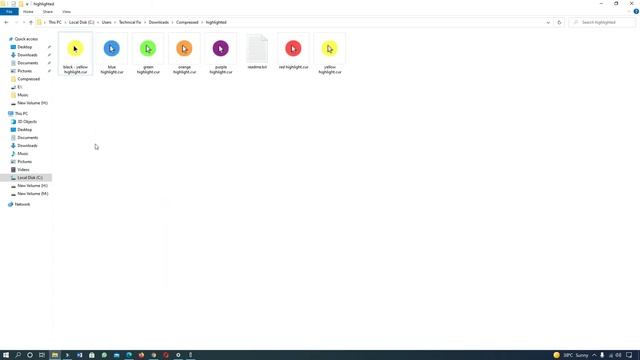
Task: Open the View ribbon tab
Action: coord(67,12)
